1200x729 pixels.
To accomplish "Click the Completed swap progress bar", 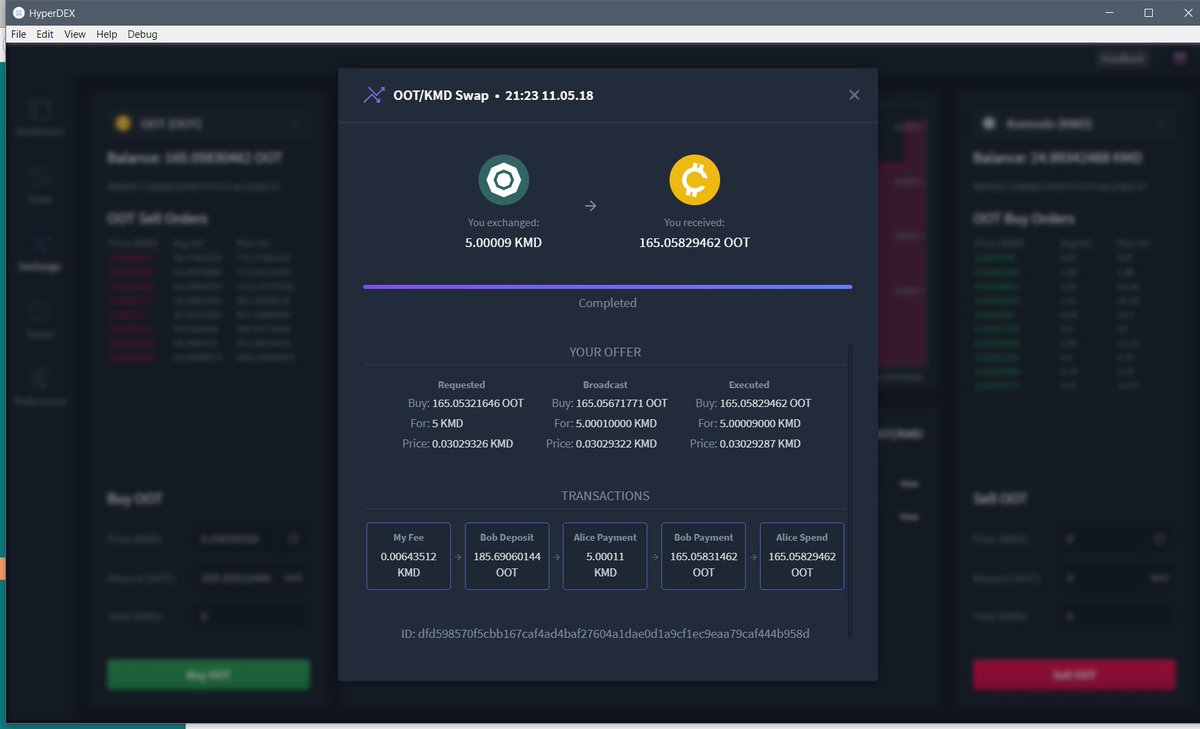I will click(x=607, y=287).
